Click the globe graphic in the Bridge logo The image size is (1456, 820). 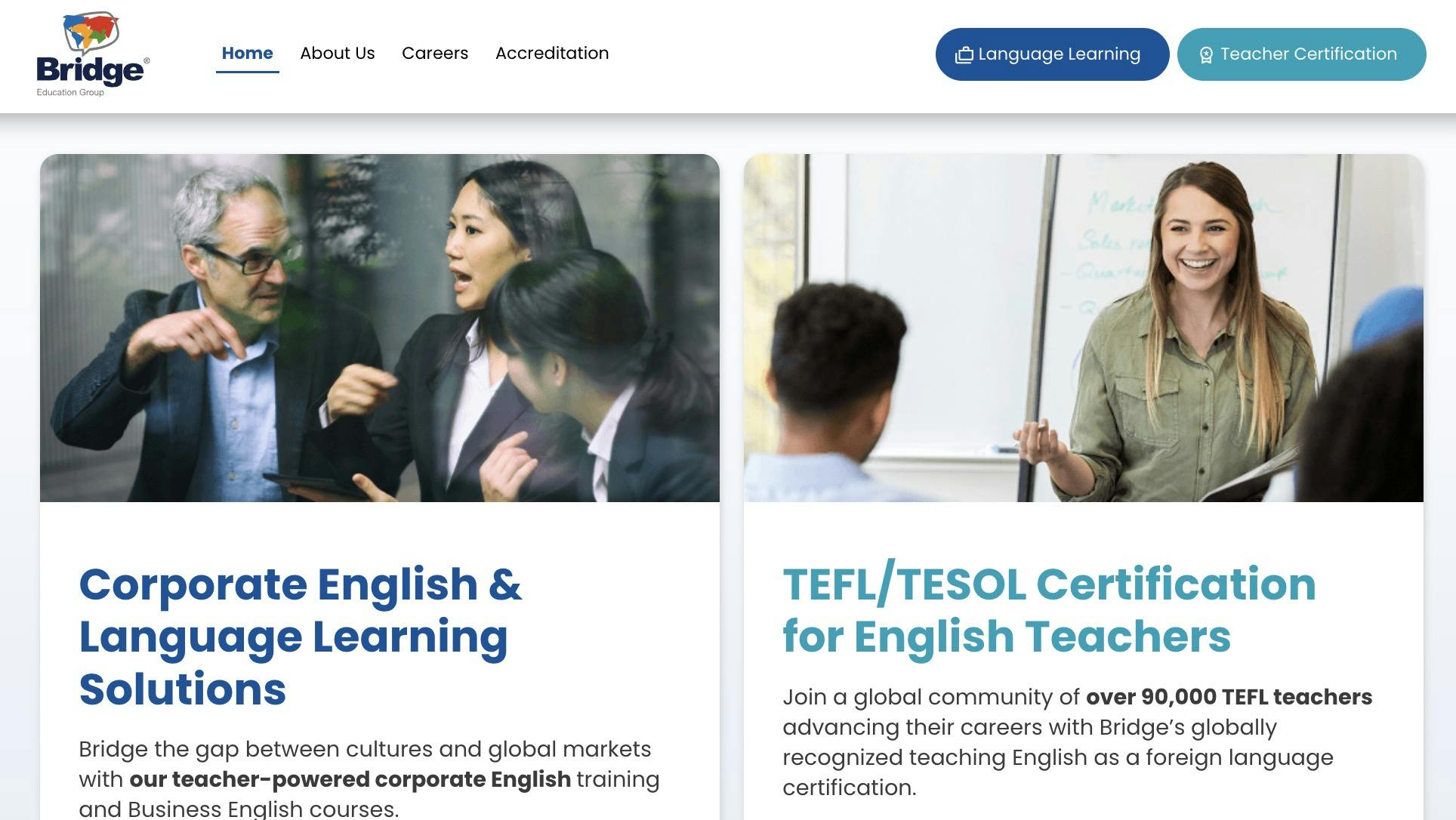(x=91, y=32)
